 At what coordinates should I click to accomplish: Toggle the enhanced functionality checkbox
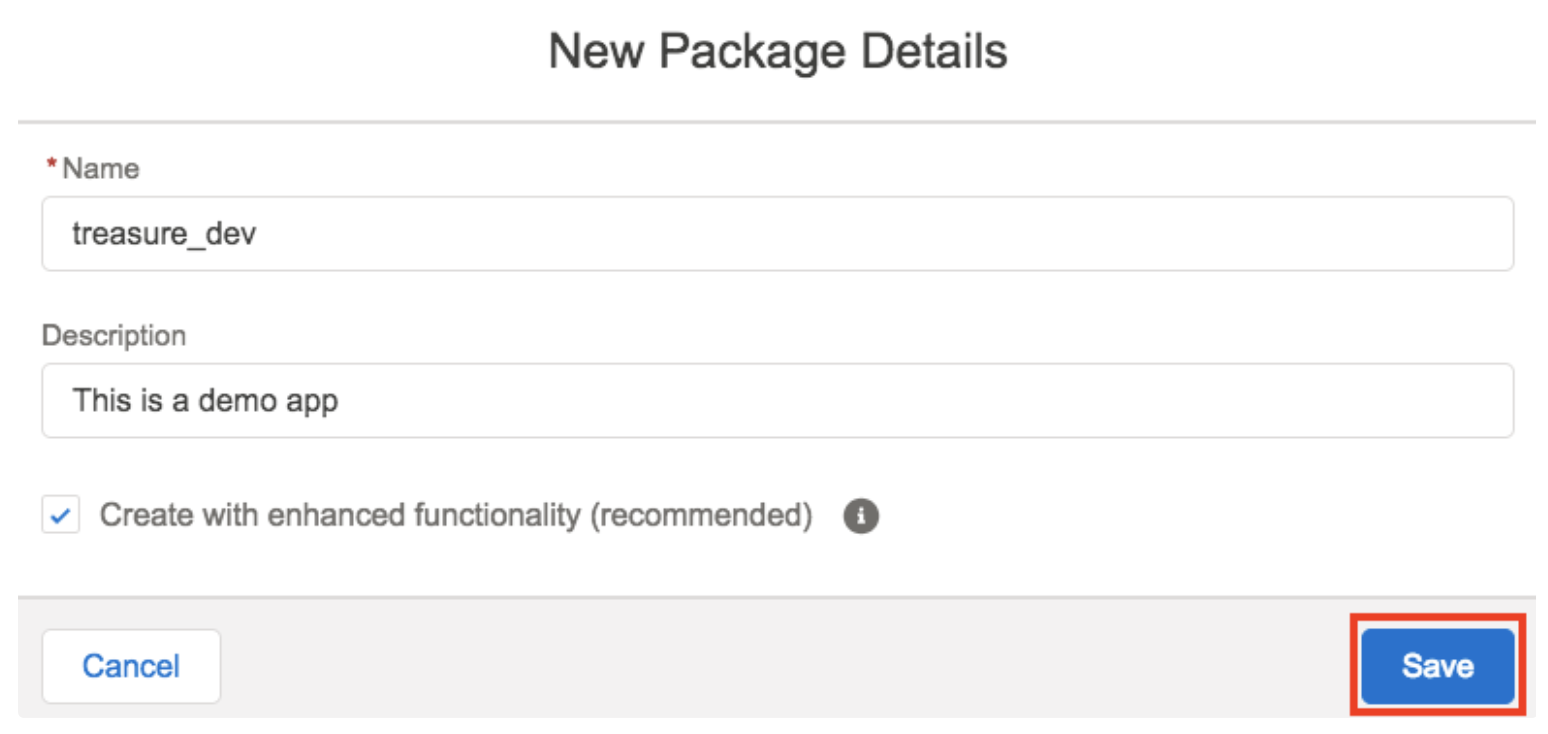coord(61,516)
